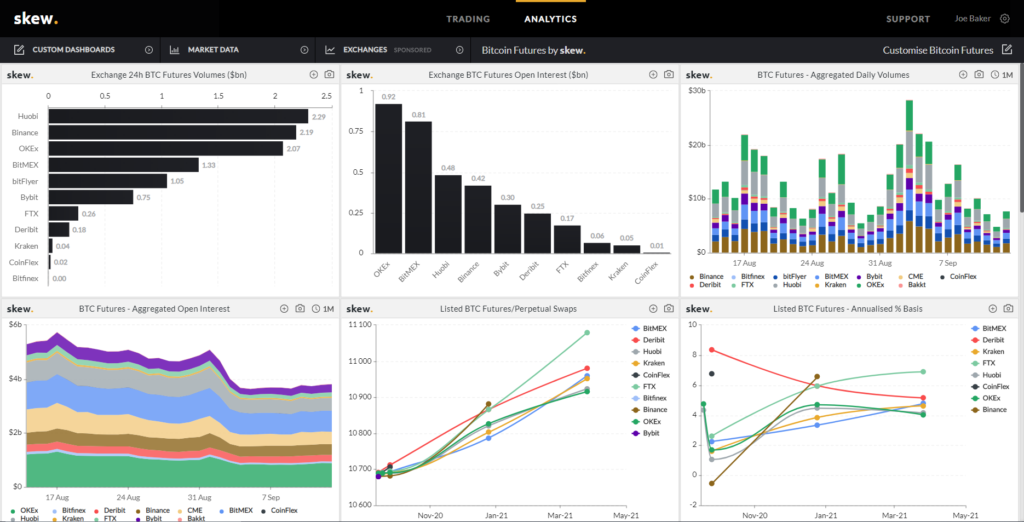Toggle CoinFlex series in Daily Volumes legend
Screen dimensions: 1024x522
(958, 276)
